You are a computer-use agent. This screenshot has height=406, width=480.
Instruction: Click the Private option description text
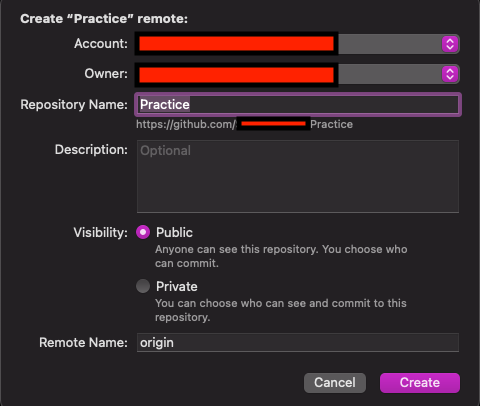[281, 310]
